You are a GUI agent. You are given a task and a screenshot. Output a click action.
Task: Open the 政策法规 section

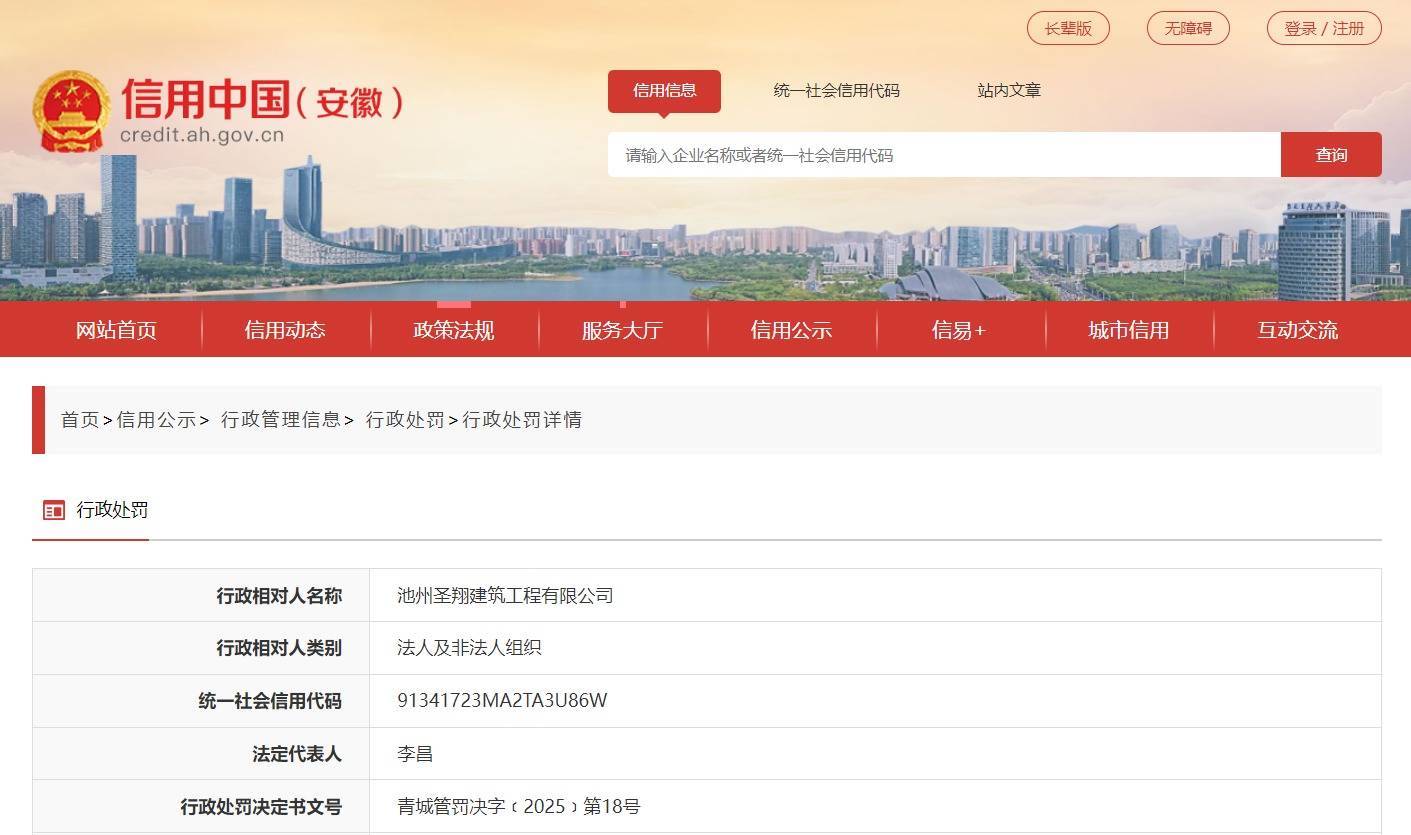[x=454, y=329]
